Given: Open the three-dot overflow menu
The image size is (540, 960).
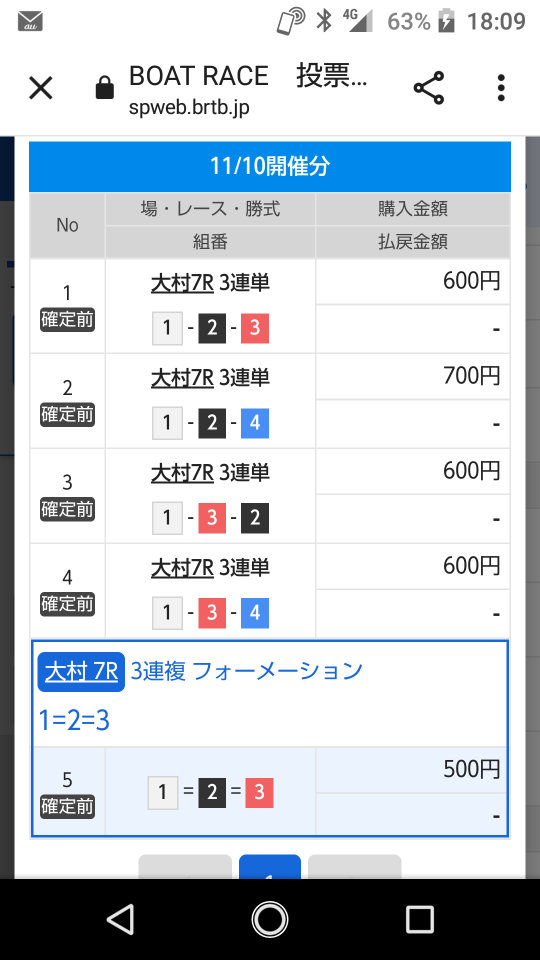Looking at the screenshot, I should 501,88.
